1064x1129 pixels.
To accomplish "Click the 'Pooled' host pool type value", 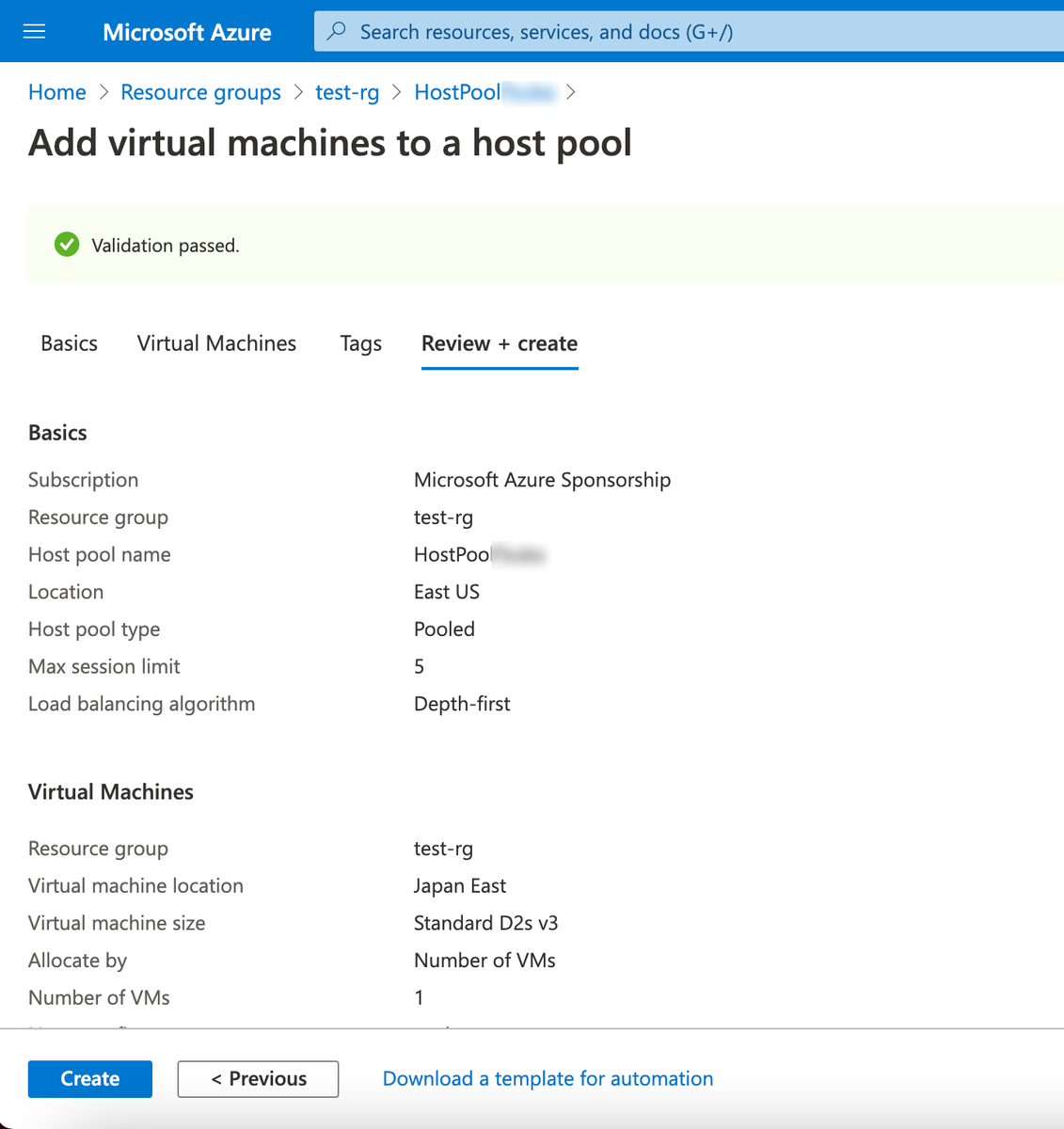I will point(444,629).
